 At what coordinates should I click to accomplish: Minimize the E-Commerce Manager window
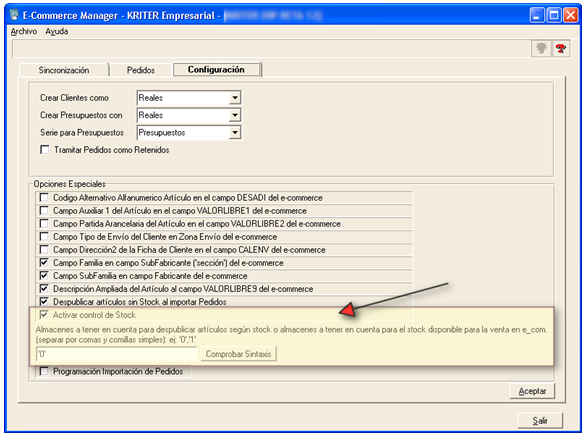tap(537, 15)
